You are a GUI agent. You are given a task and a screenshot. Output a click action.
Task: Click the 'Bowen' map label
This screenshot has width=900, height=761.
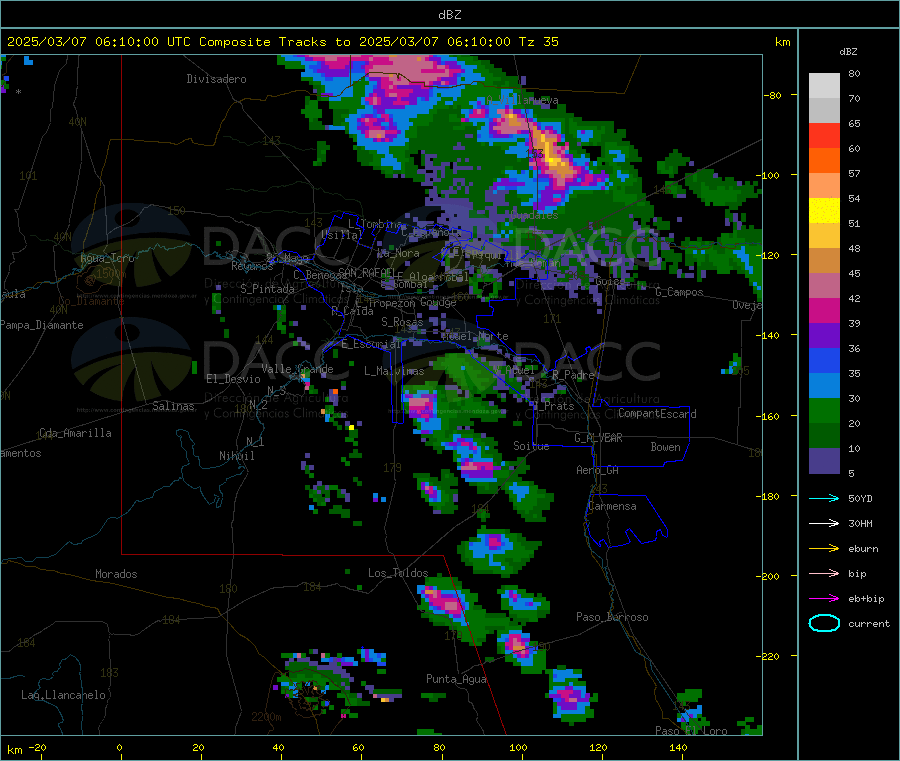point(665,447)
